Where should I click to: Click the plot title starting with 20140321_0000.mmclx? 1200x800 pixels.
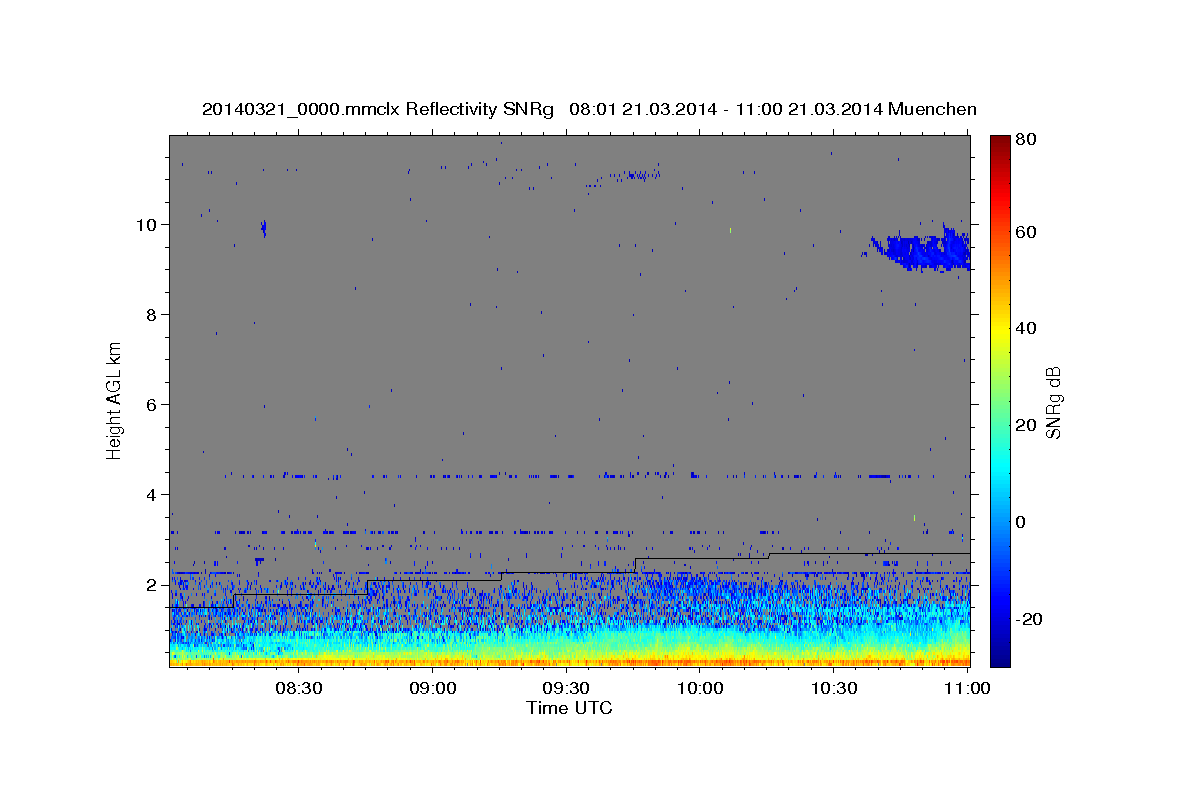(x=589, y=109)
